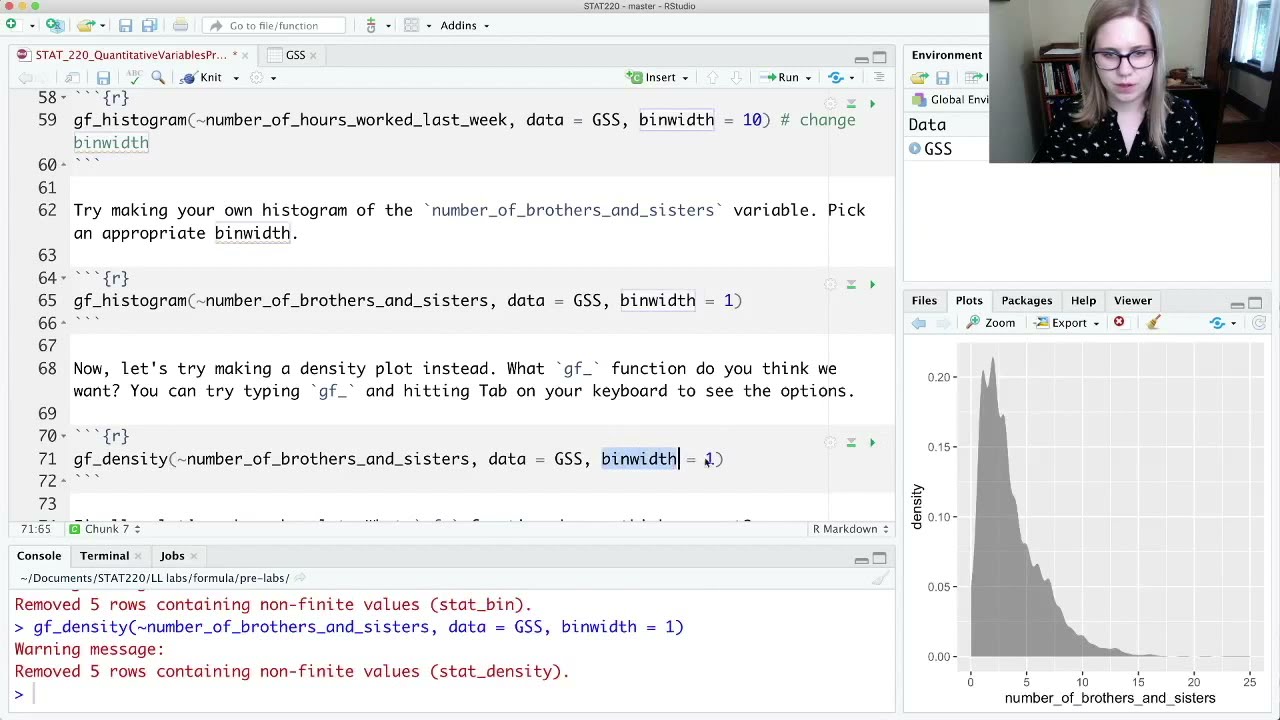The image size is (1280, 720).
Task: Run all chunks above the line 70 chunk
Action: tap(851, 442)
